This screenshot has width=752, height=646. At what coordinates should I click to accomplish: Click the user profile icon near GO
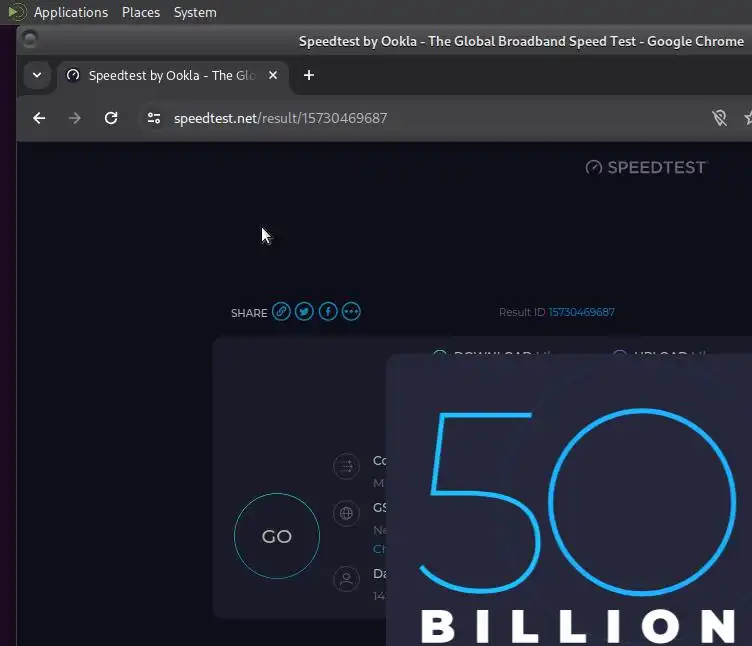(346, 579)
